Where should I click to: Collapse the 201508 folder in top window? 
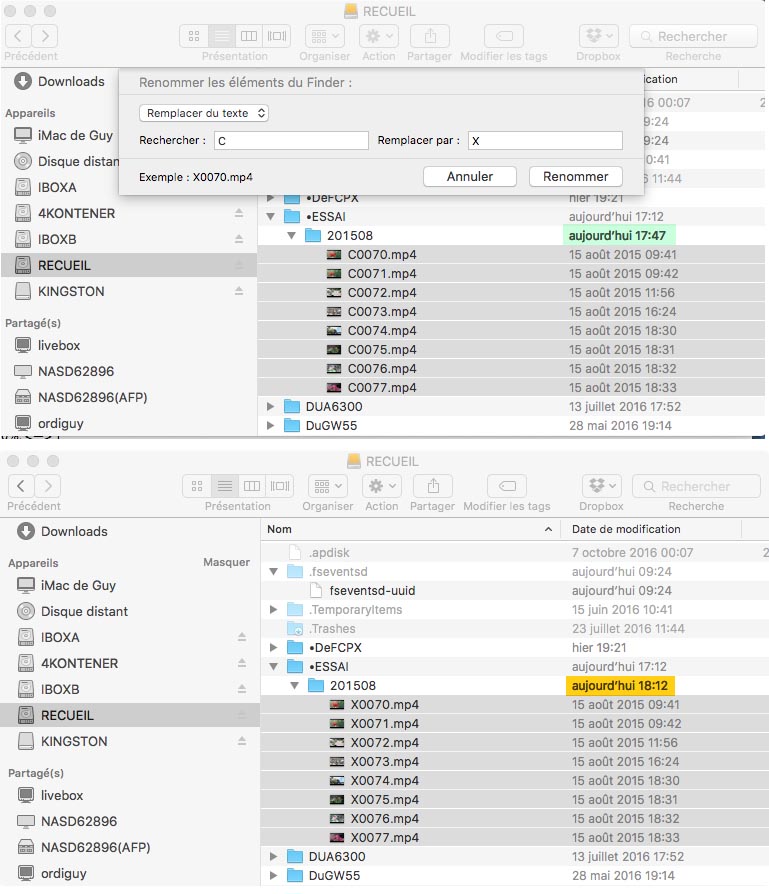tap(291, 235)
